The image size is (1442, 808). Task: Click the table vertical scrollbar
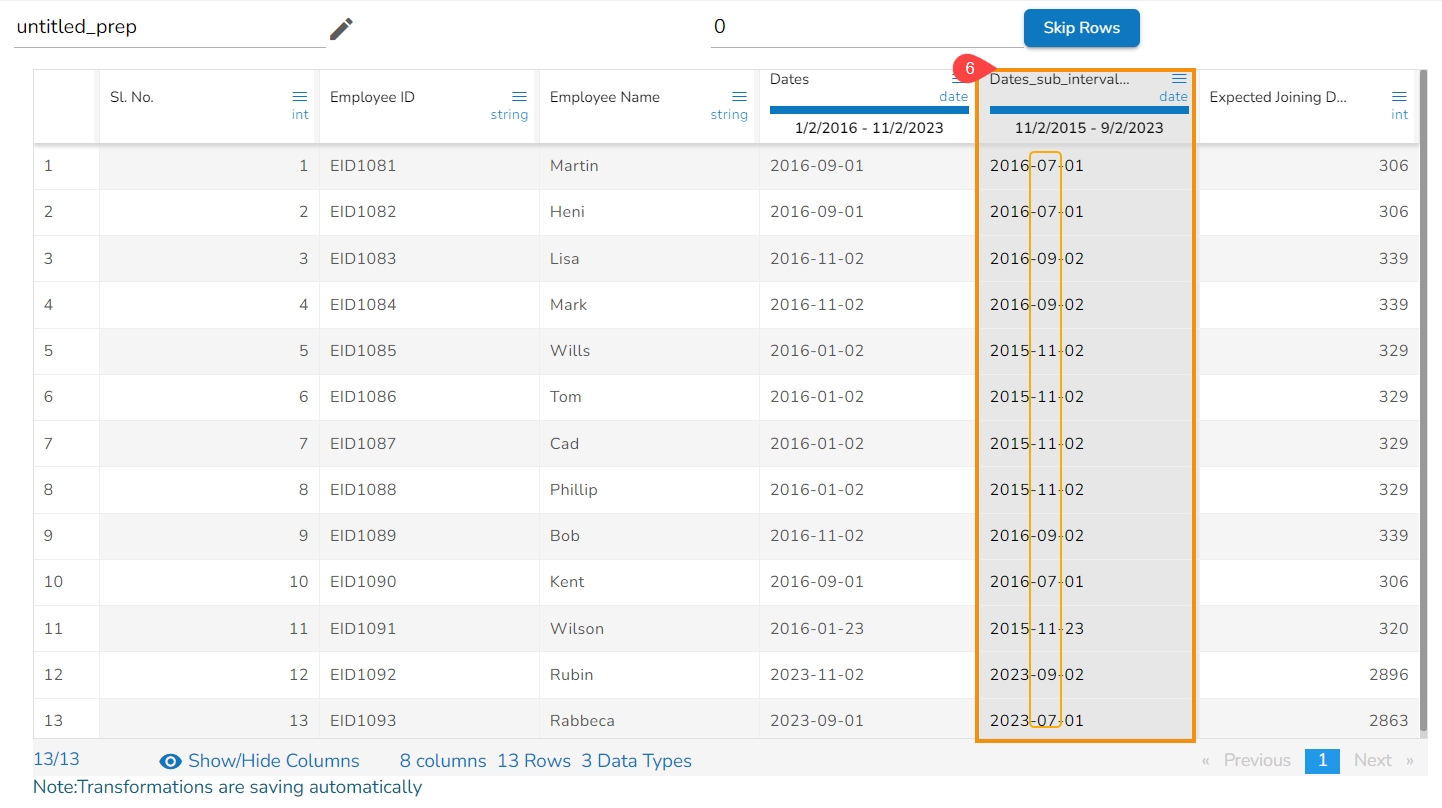click(x=1423, y=400)
